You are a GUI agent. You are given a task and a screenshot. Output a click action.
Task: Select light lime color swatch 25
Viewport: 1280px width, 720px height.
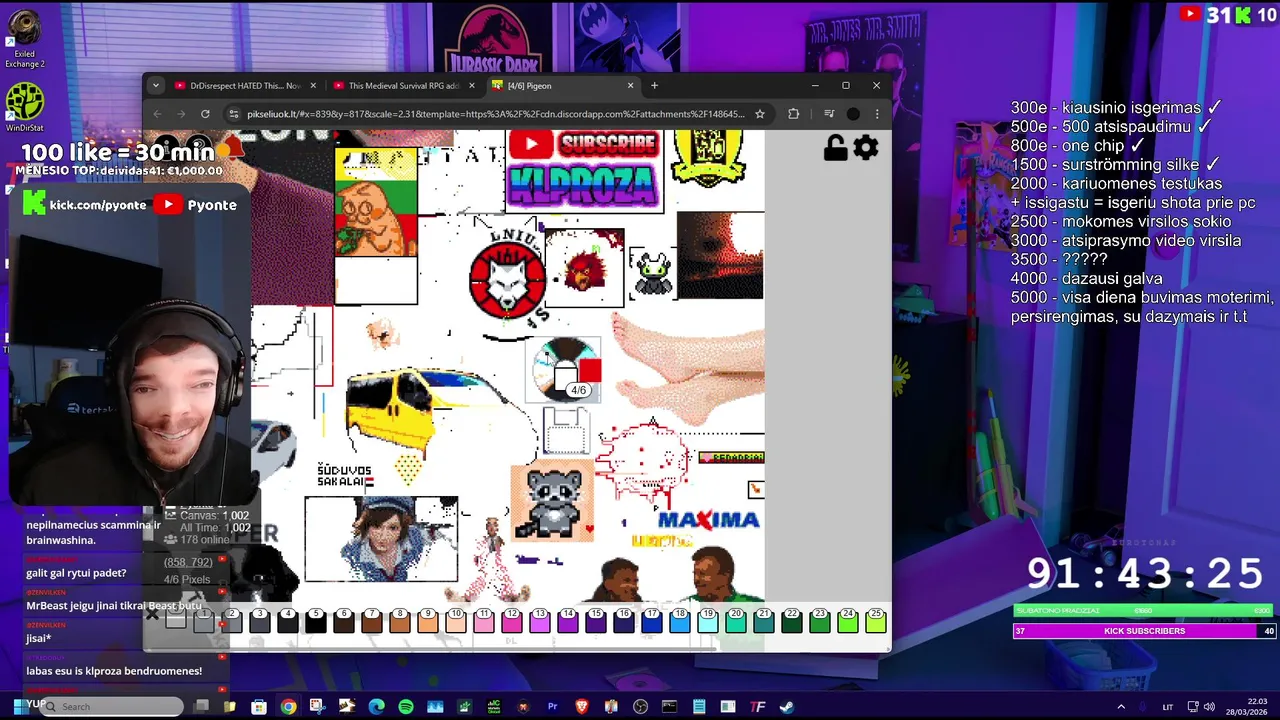(x=875, y=621)
